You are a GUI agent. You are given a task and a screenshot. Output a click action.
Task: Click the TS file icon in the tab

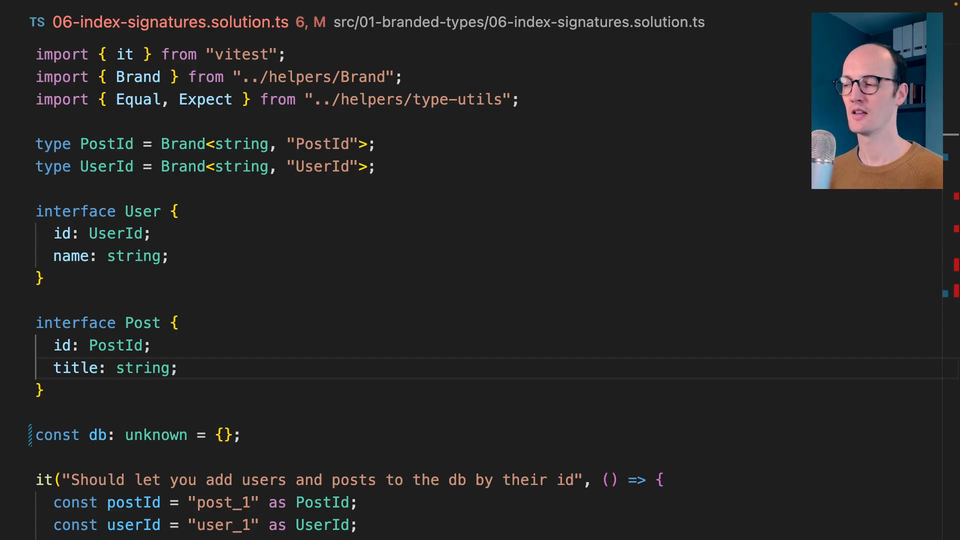[37, 21]
